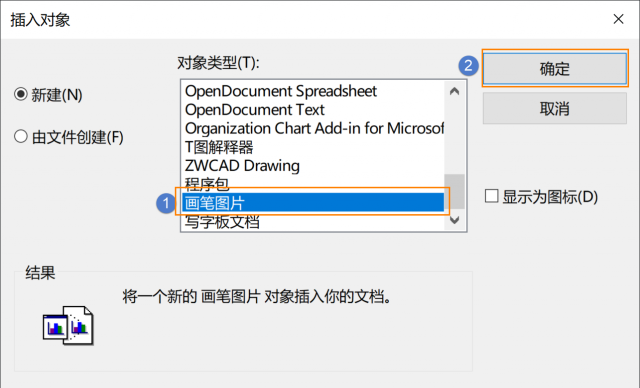
Task: Choose the 由文件创建(F) radio option
Action: [x=21, y=136]
